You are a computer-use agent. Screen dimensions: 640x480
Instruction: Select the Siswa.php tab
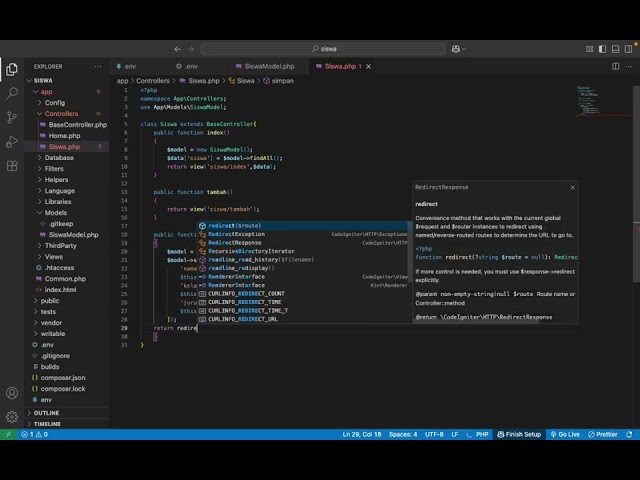(340, 66)
